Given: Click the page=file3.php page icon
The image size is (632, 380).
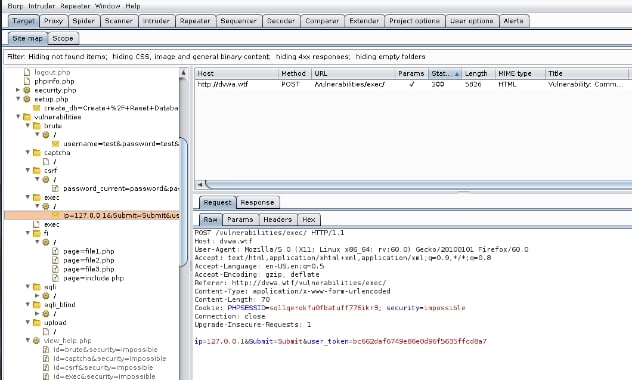Looking at the screenshot, I should pyautogui.click(x=55, y=269).
